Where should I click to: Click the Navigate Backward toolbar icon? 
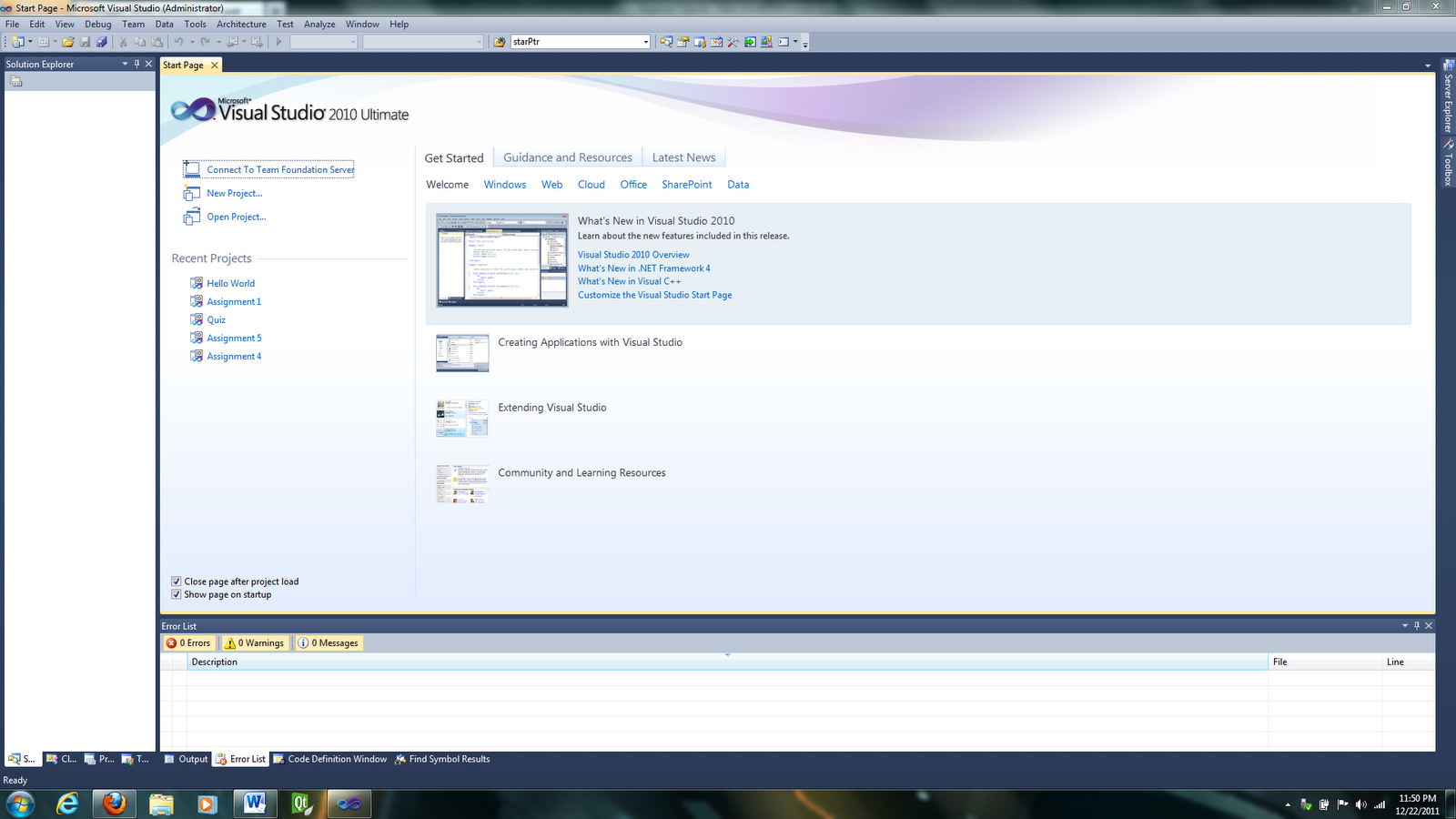[232, 41]
